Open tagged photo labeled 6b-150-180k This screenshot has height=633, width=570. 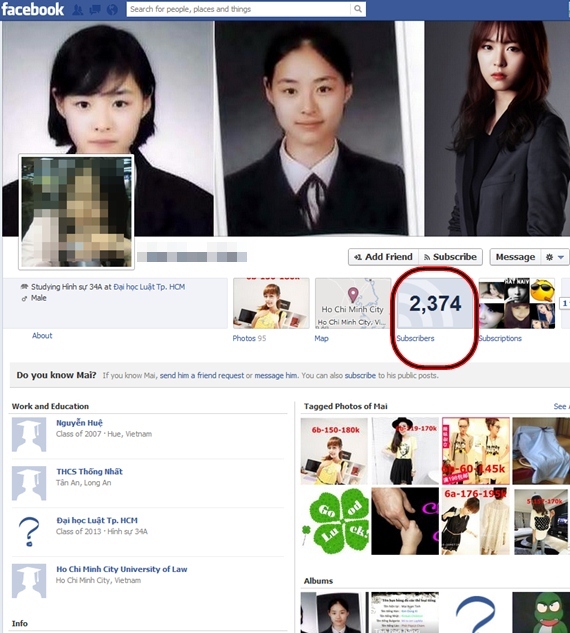[334, 451]
